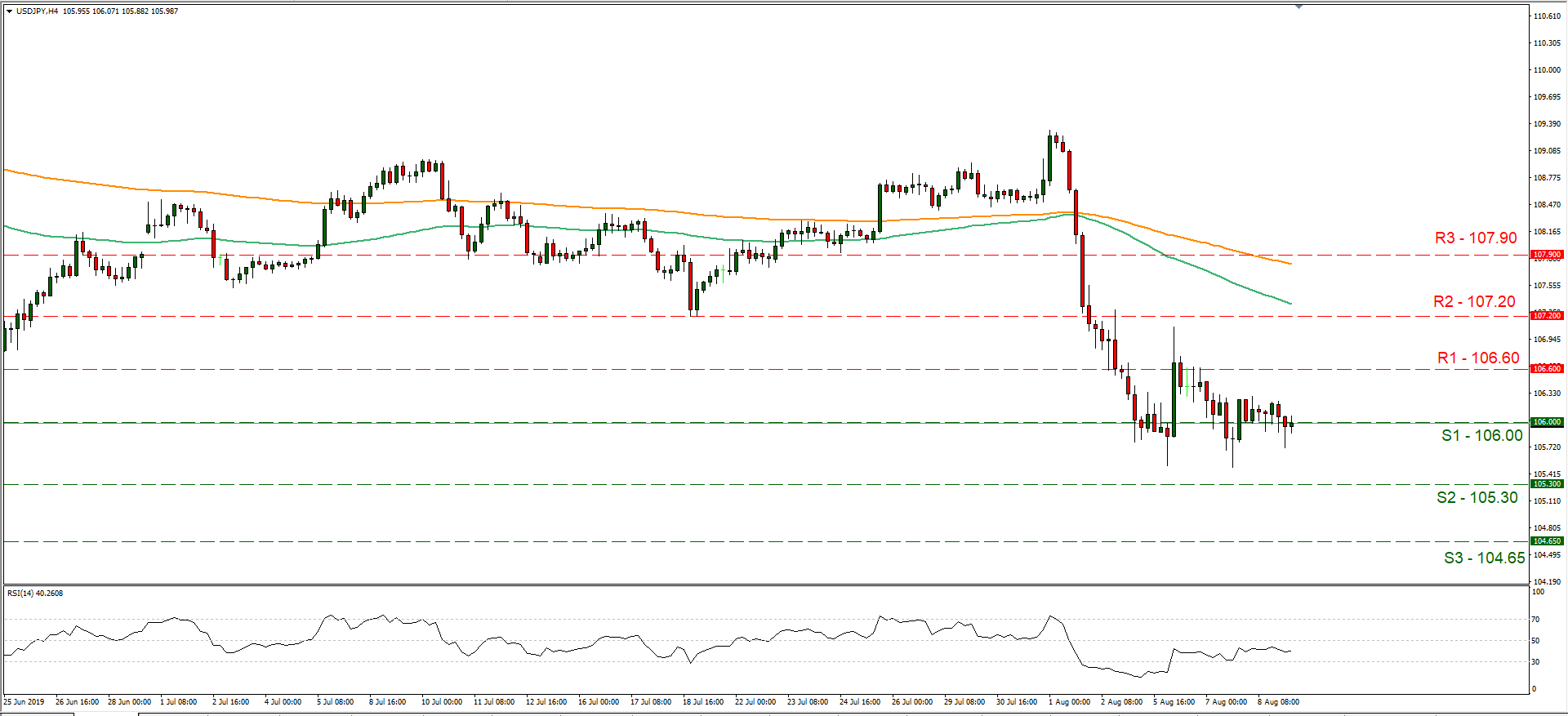
Task: Select the R1 - 106.60 resistance label
Action: point(1478,358)
